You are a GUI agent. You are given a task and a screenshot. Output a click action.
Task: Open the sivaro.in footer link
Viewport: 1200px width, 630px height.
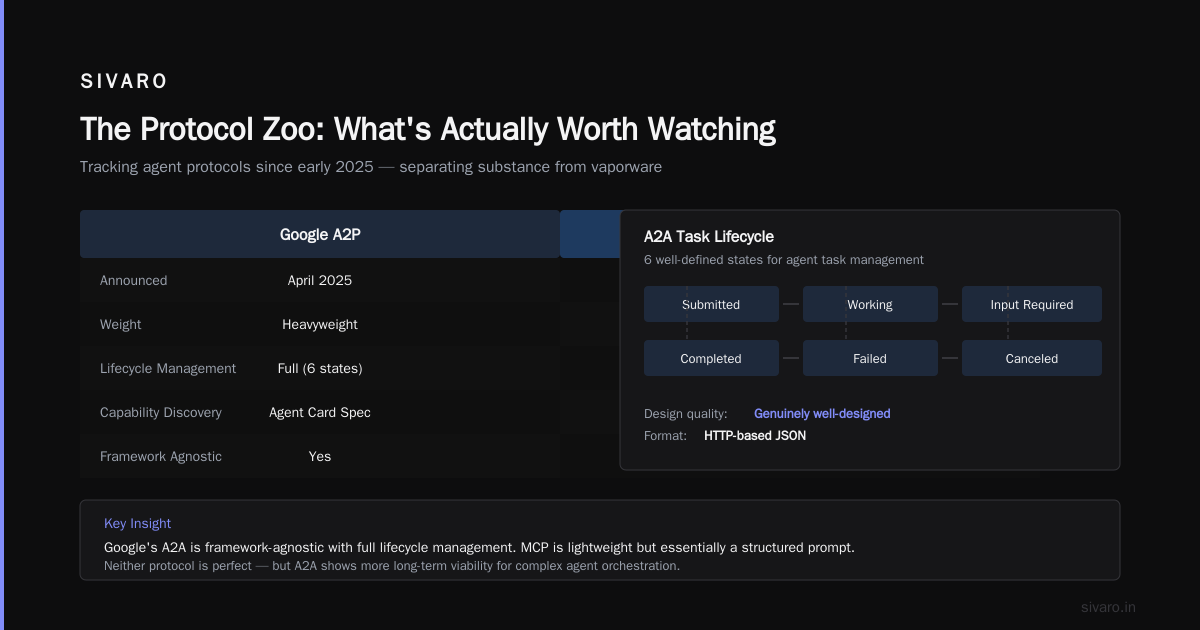pyautogui.click(x=1109, y=607)
